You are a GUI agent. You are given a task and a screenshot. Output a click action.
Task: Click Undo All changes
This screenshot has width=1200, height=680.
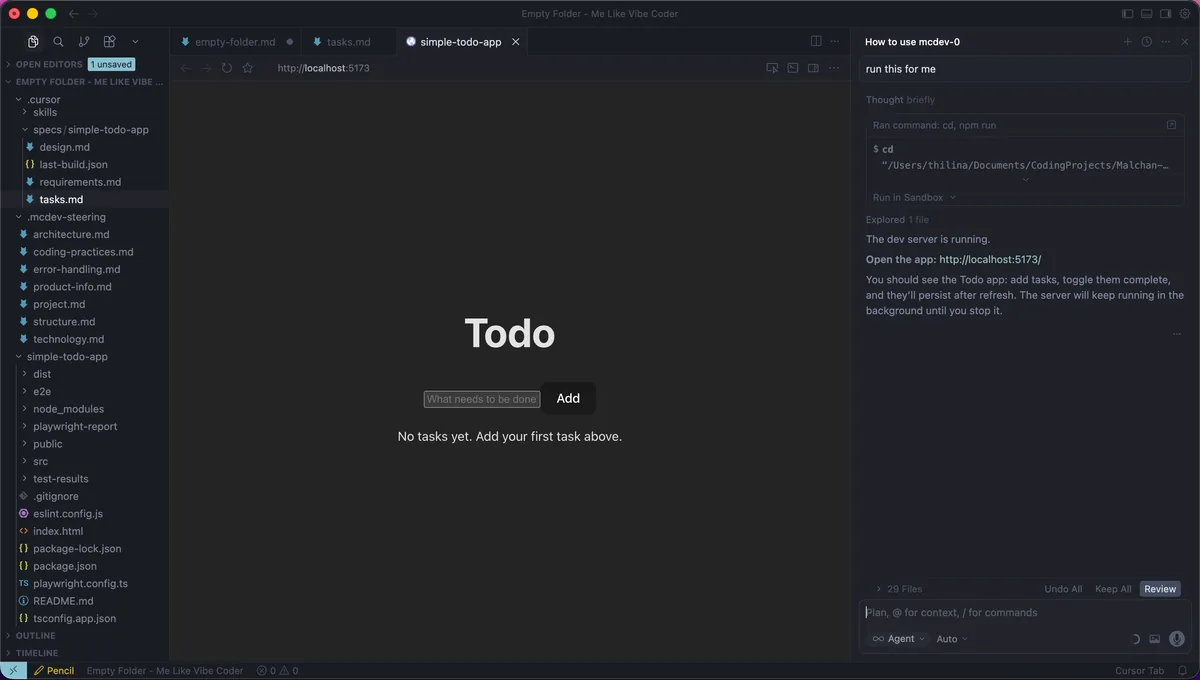coord(1063,589)
